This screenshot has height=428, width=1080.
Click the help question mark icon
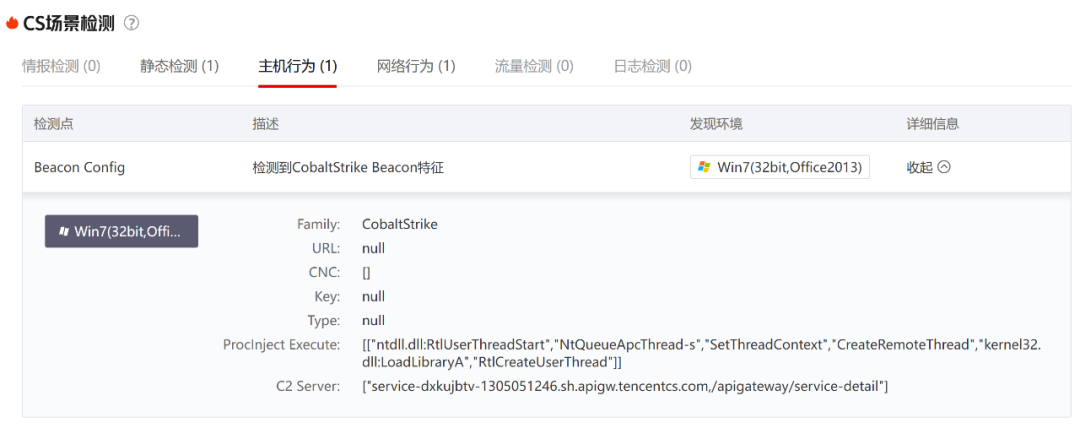coord(131,23)
